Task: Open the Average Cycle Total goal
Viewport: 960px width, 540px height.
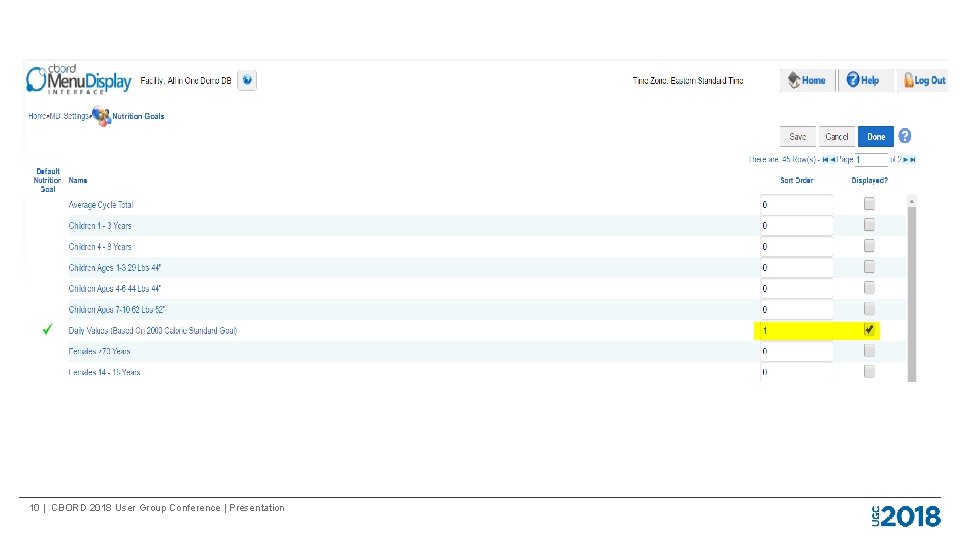Action: [x=100, y=205]
